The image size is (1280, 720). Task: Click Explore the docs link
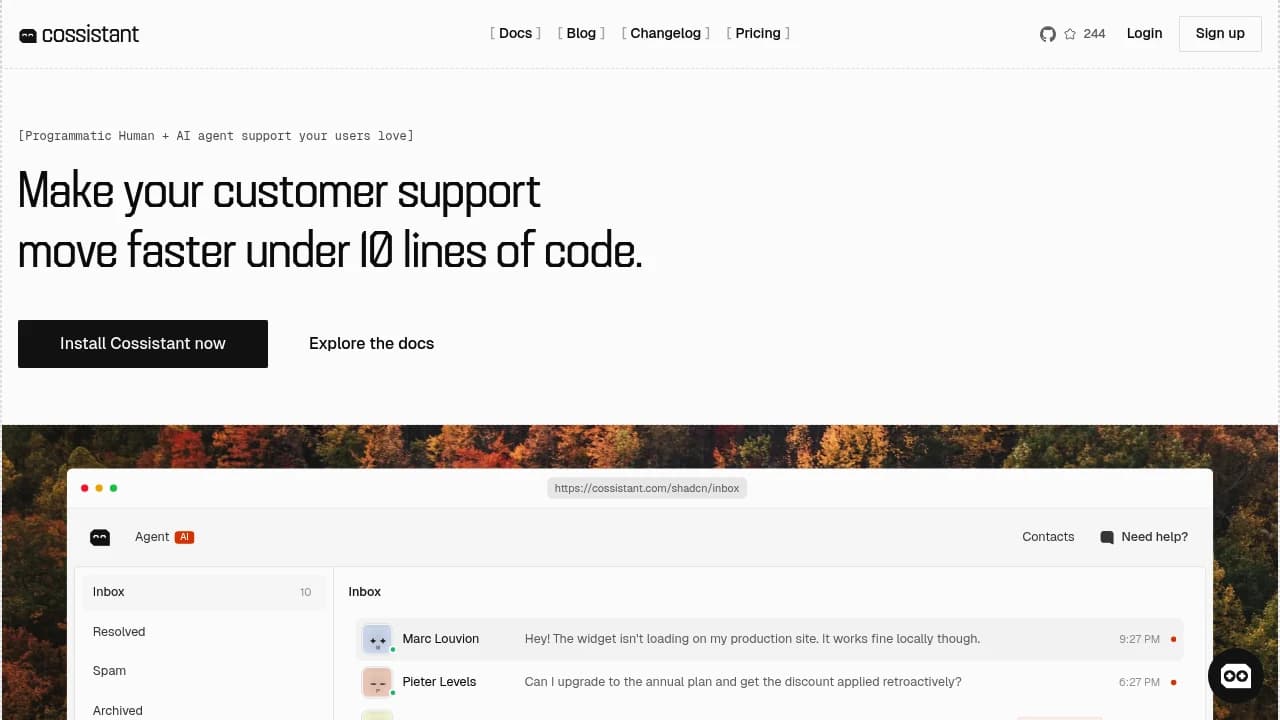(371, 344)
